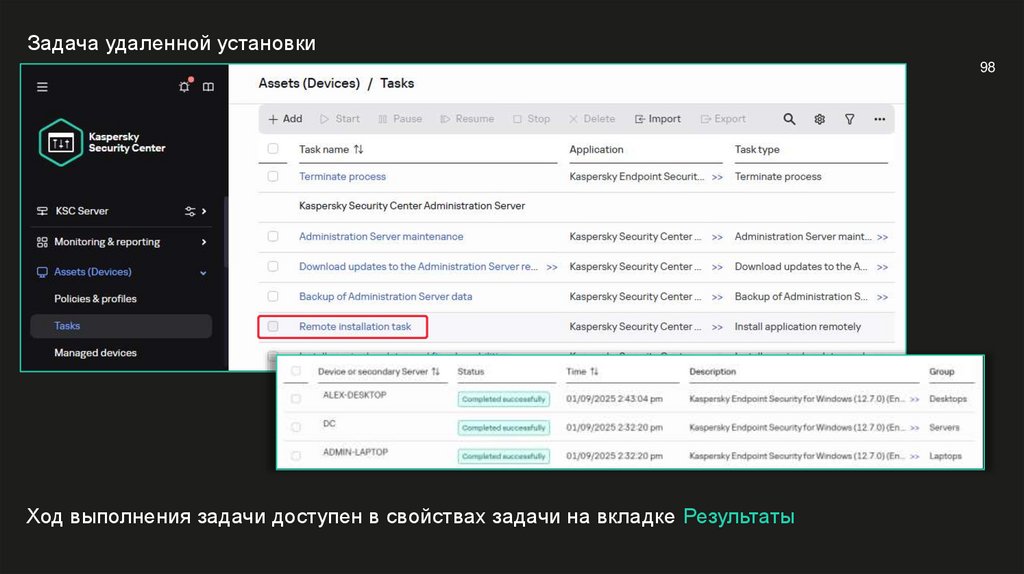1024x574 pixels.
Task: Sort the Time column arrows
Action: pyautogui.click(x=594, y=372)
